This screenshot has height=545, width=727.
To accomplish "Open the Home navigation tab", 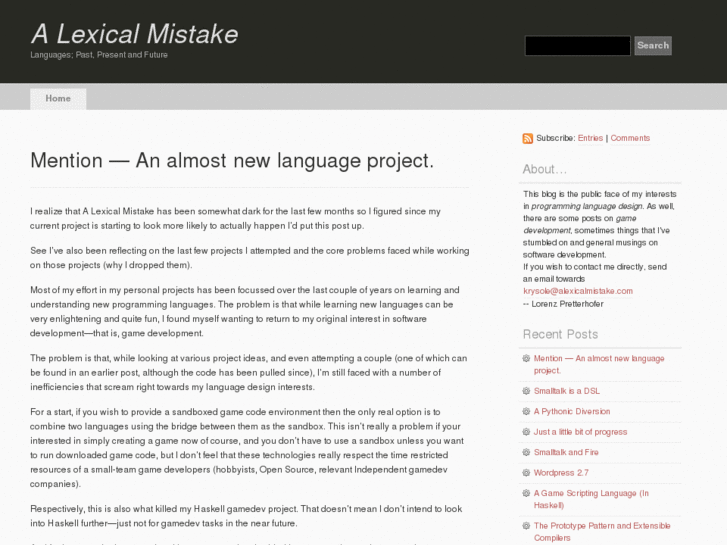I will point(58,99).
